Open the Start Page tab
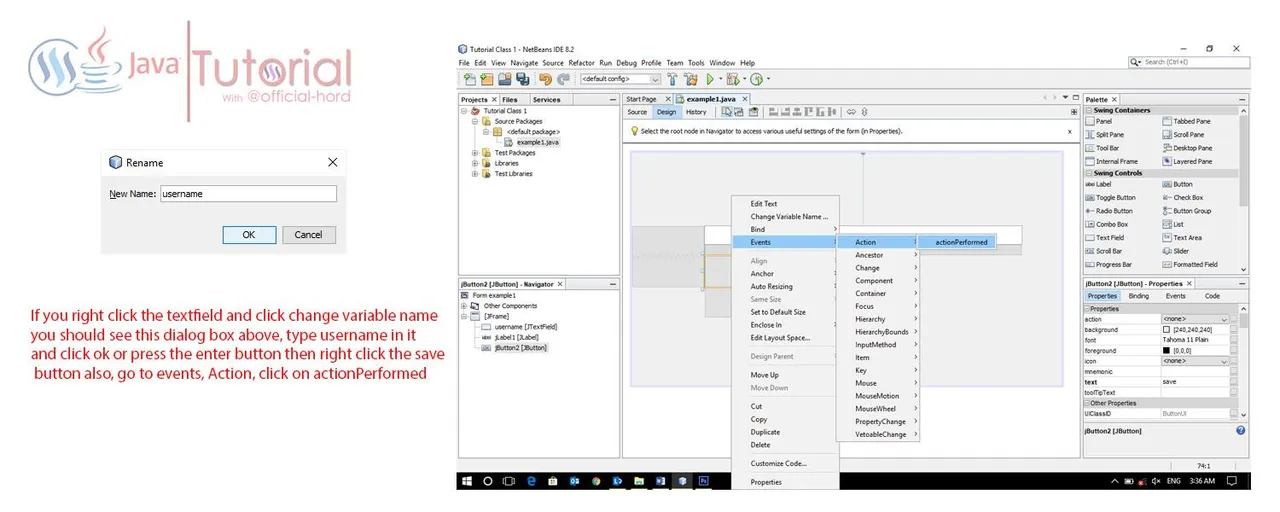The width and height of the screenshot is (1280, 512). click(641, 99)
